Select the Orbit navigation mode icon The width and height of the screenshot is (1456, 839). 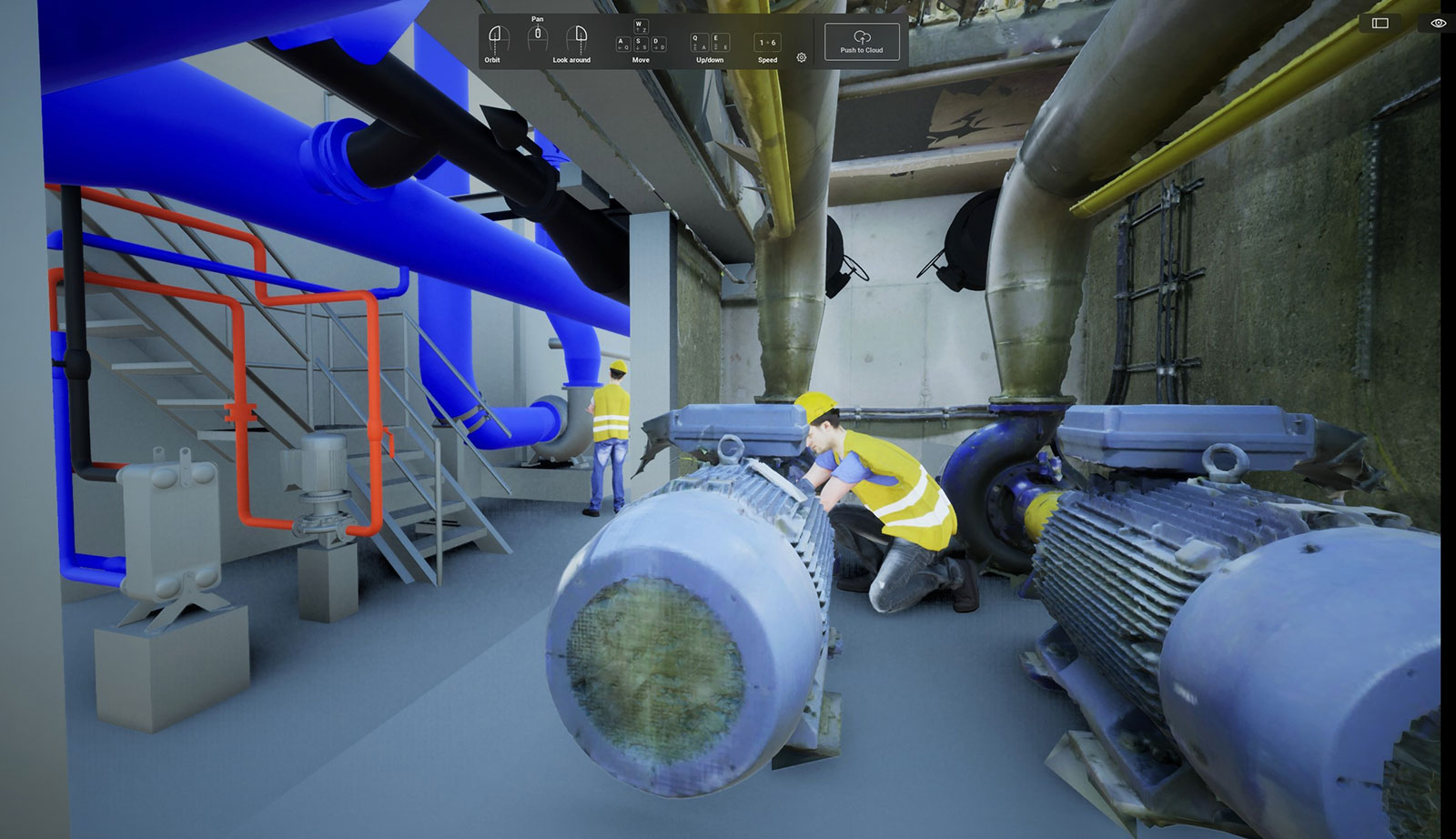pos(496,35)
